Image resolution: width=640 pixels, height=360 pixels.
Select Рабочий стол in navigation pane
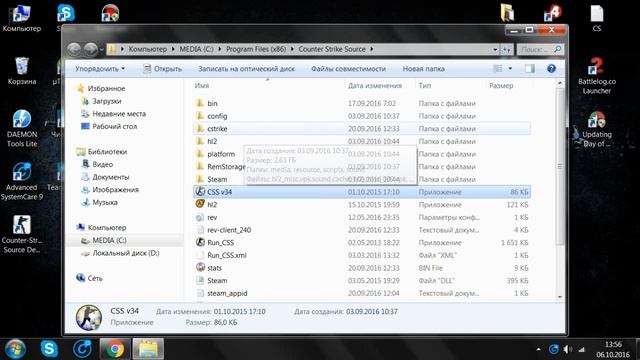(x=114, y=126)
